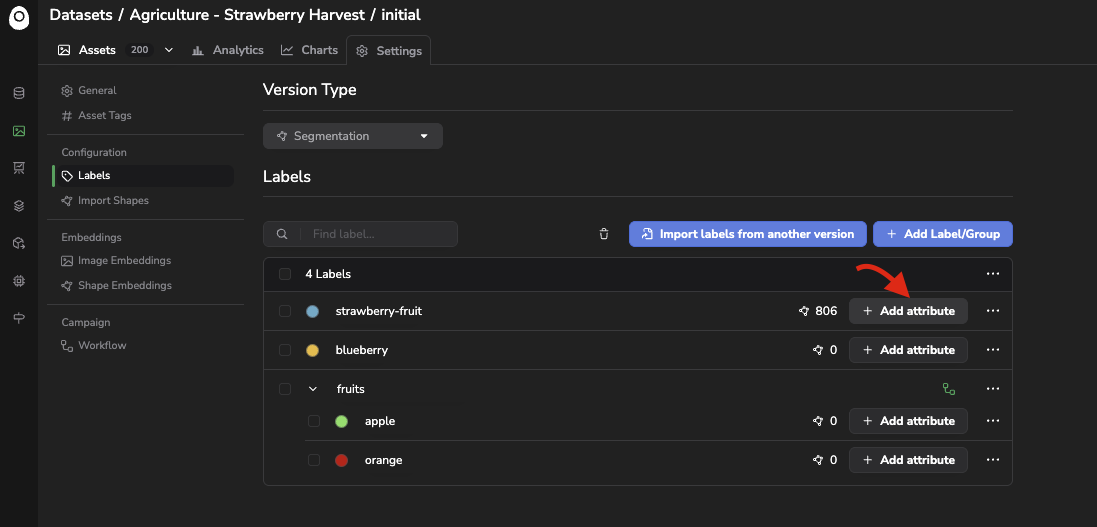Open Import Shapes in side menu
Viewport: 1097px width, 527px height.
coord(105,200)
